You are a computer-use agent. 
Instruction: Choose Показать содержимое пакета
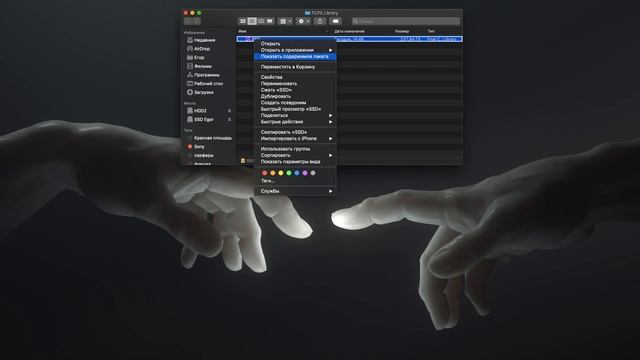pyautogui.click(x=295, y=56)
